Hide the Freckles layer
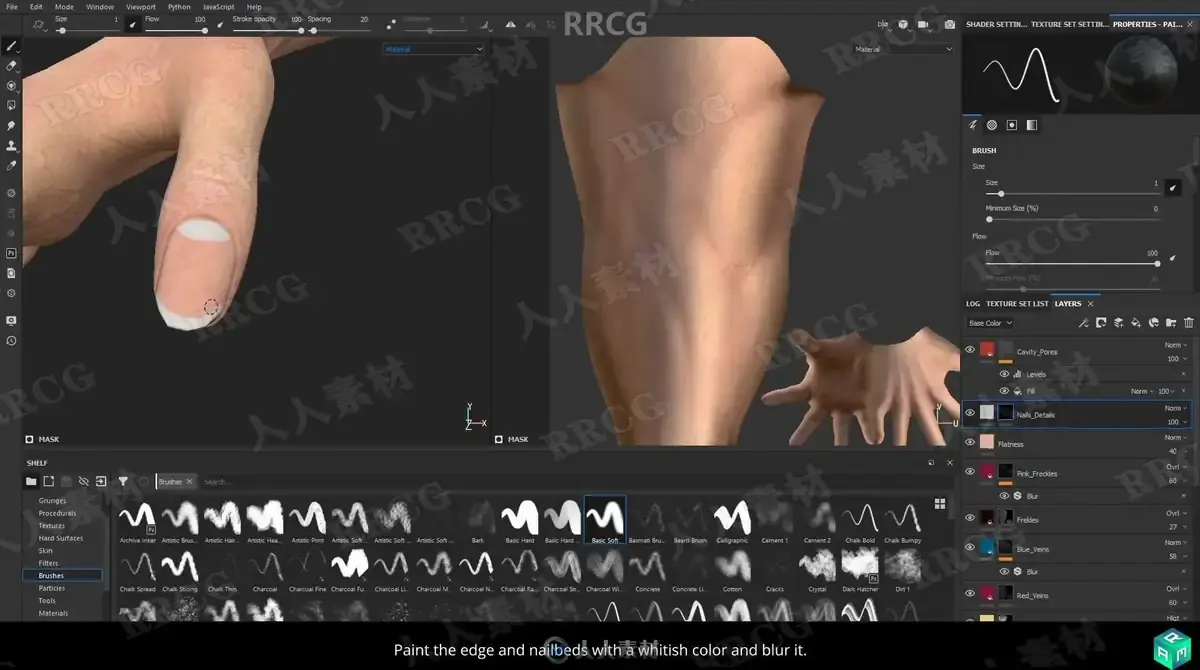The width and height of the screenshot is (1200, 670). [x=969, y=518]
